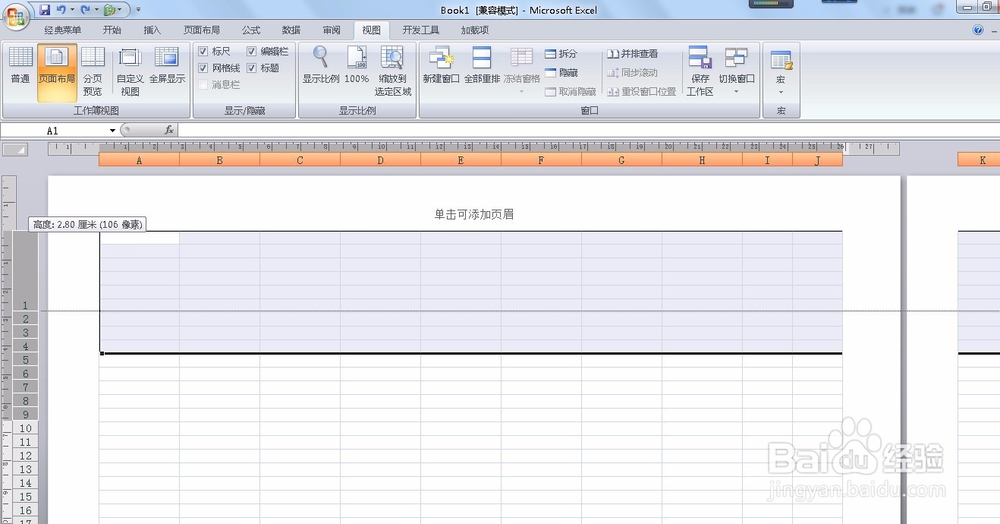Open the Macros menu (宏)
1000x524 pixels.
(x=781, y=70)
